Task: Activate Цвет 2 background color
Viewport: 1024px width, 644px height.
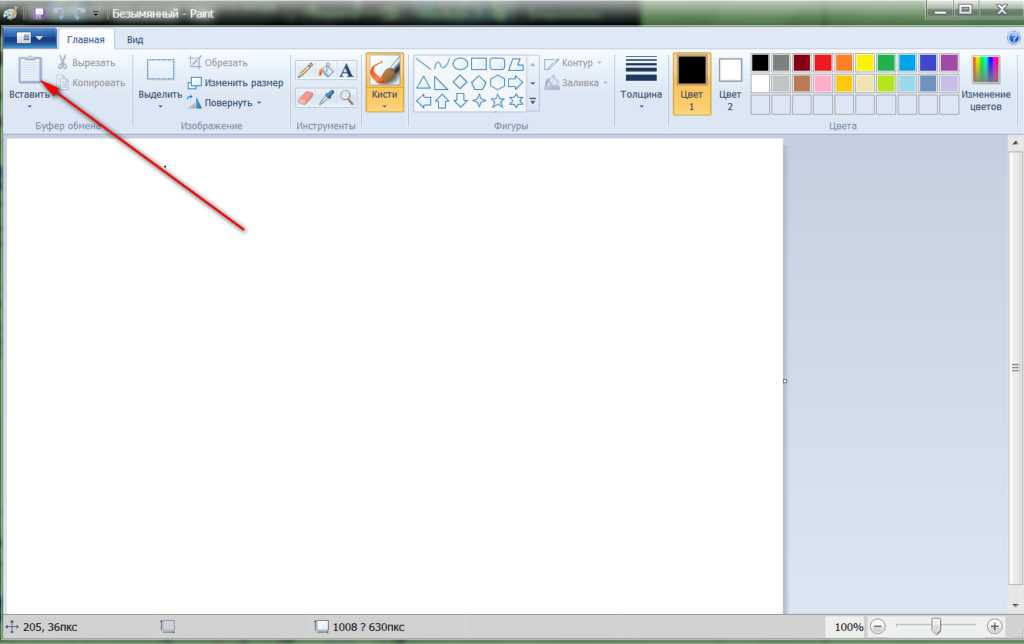Action: point(730,84)
